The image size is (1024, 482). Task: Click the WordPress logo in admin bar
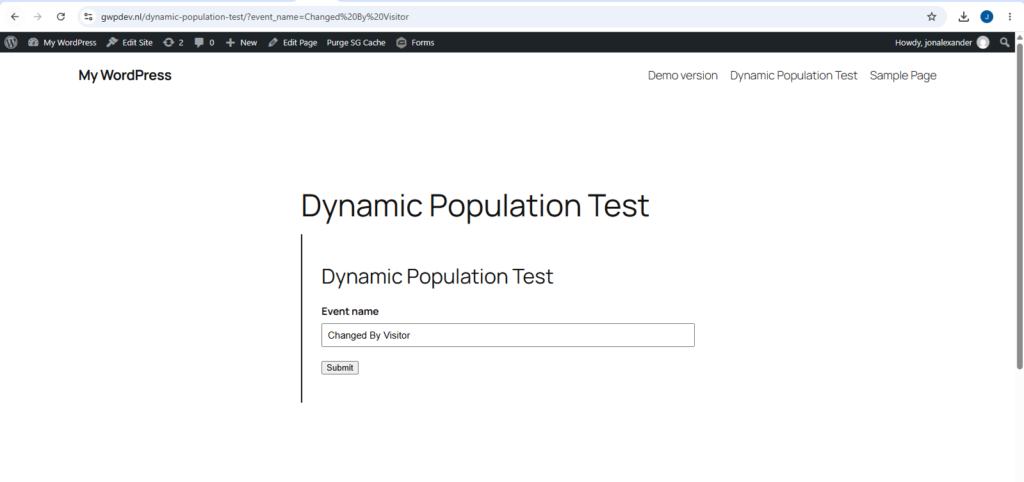(x=11, y=42)
